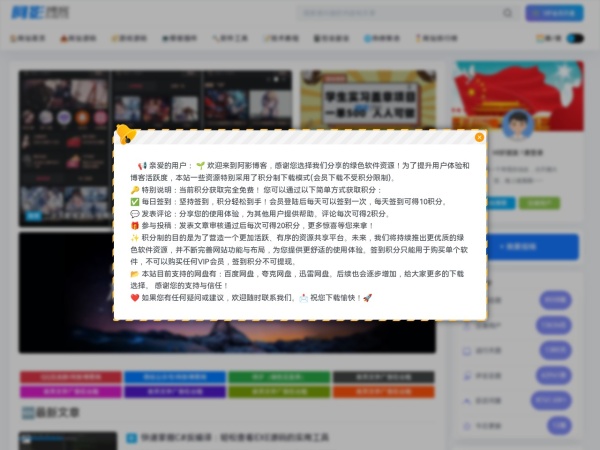The image size is (600, 450).
Task: Click the bell icon on the popup
Action: point(125,134)
